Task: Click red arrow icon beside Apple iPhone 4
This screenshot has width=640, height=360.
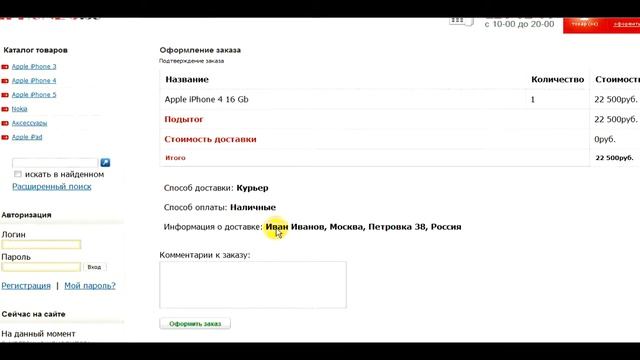Action: tap(5, 81)
